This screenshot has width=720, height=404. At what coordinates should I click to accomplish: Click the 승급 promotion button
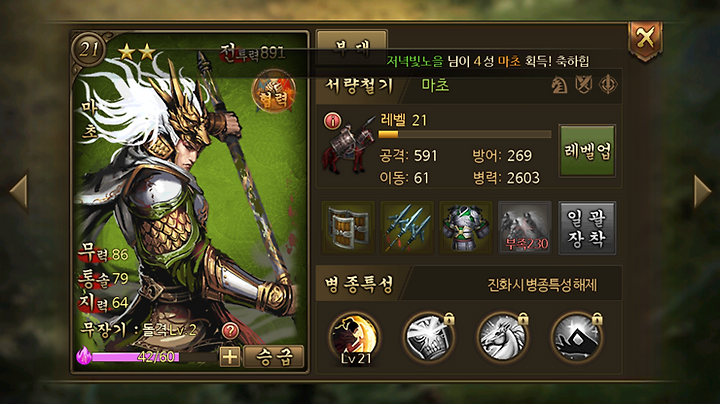(274, 357)
